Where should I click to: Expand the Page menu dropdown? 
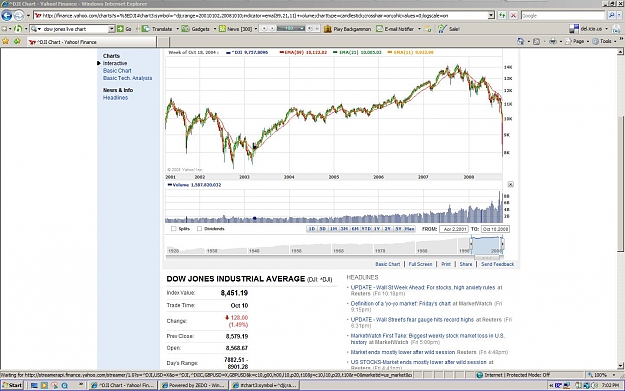pos(588,41)
